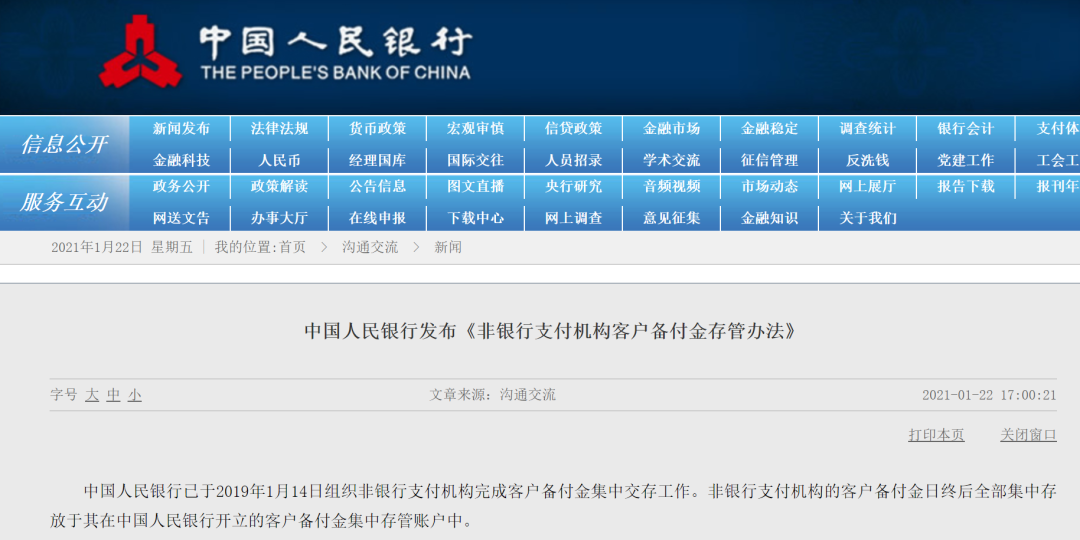Select the 服务互动 section header
Image resolution: width=1080 pixels, height=540 pixels.
64,202
